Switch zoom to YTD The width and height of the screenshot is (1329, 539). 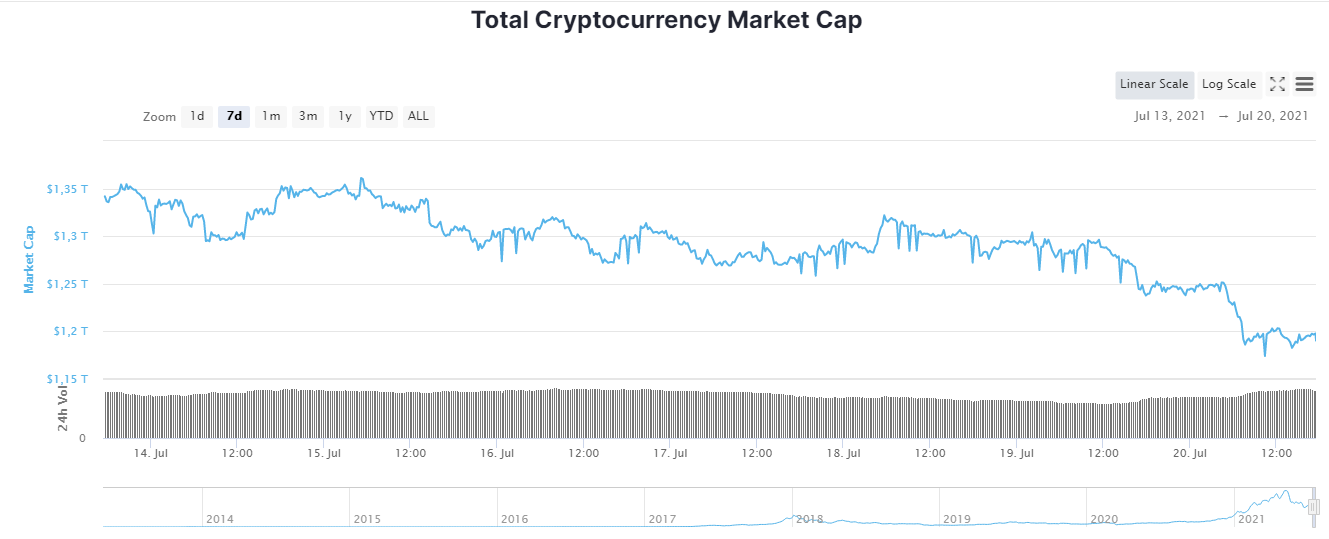pos(381,116)
